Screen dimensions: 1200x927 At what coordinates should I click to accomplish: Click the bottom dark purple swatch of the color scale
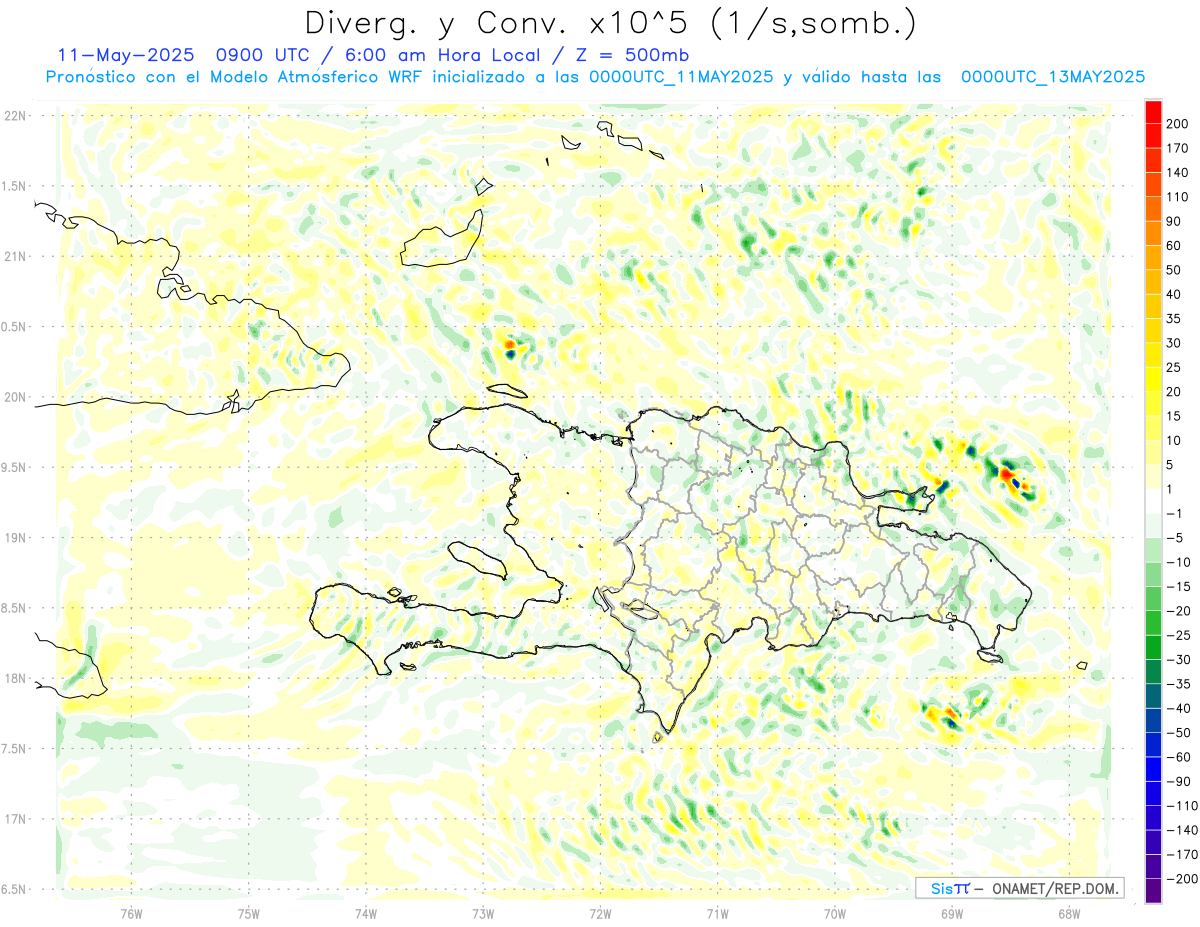[1153, 891]
